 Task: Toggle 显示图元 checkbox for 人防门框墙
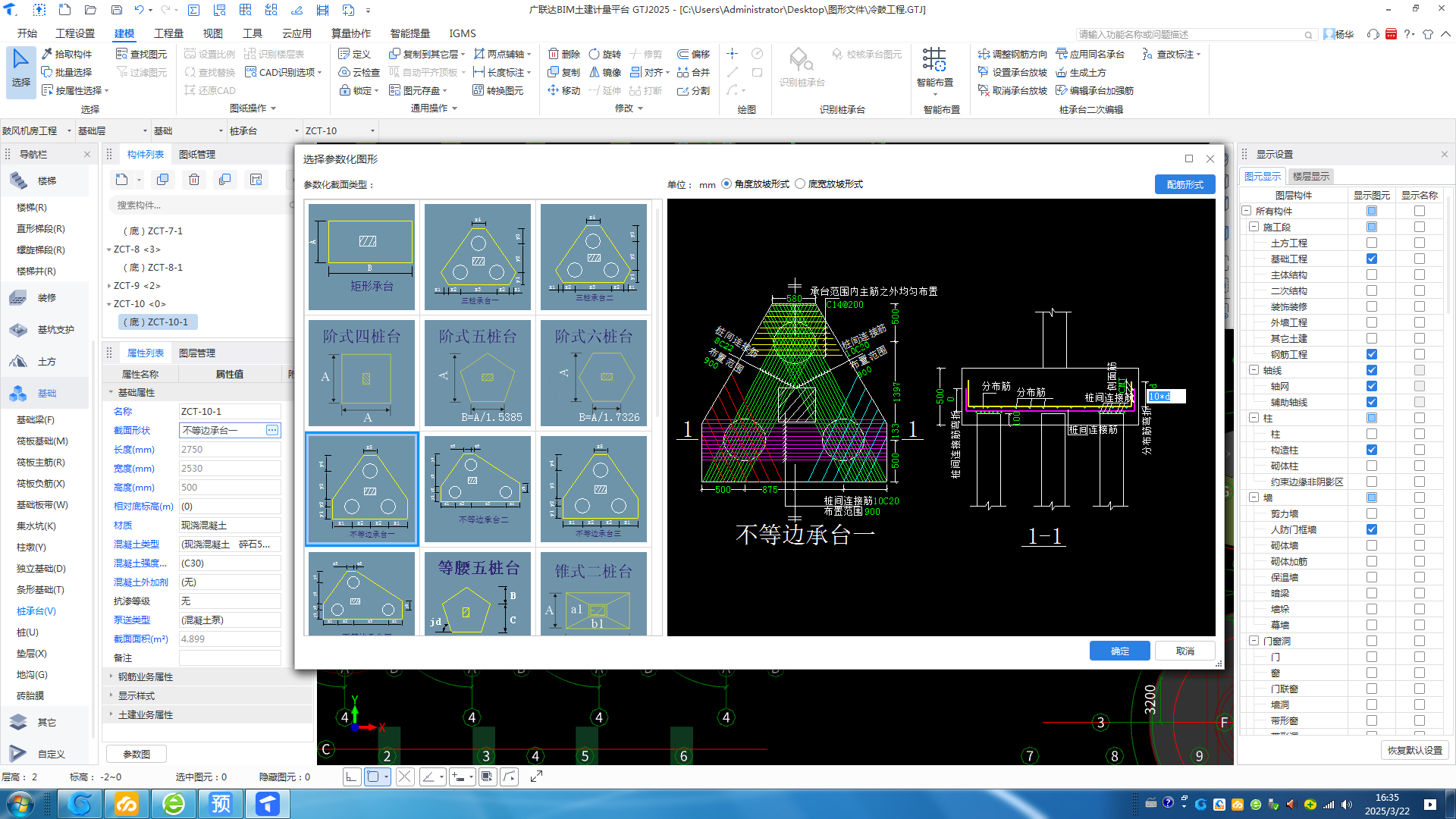[1372, 530]
